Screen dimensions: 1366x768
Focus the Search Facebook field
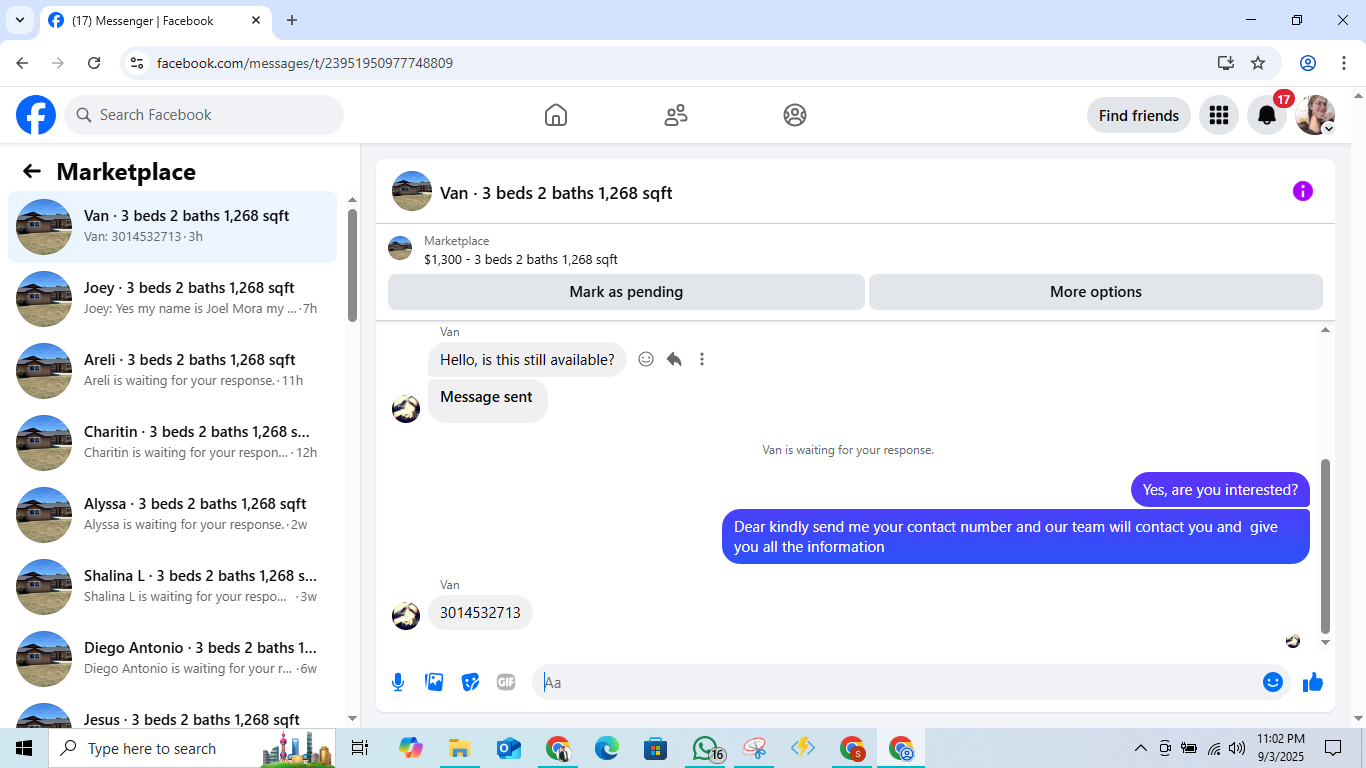[204, 115]
